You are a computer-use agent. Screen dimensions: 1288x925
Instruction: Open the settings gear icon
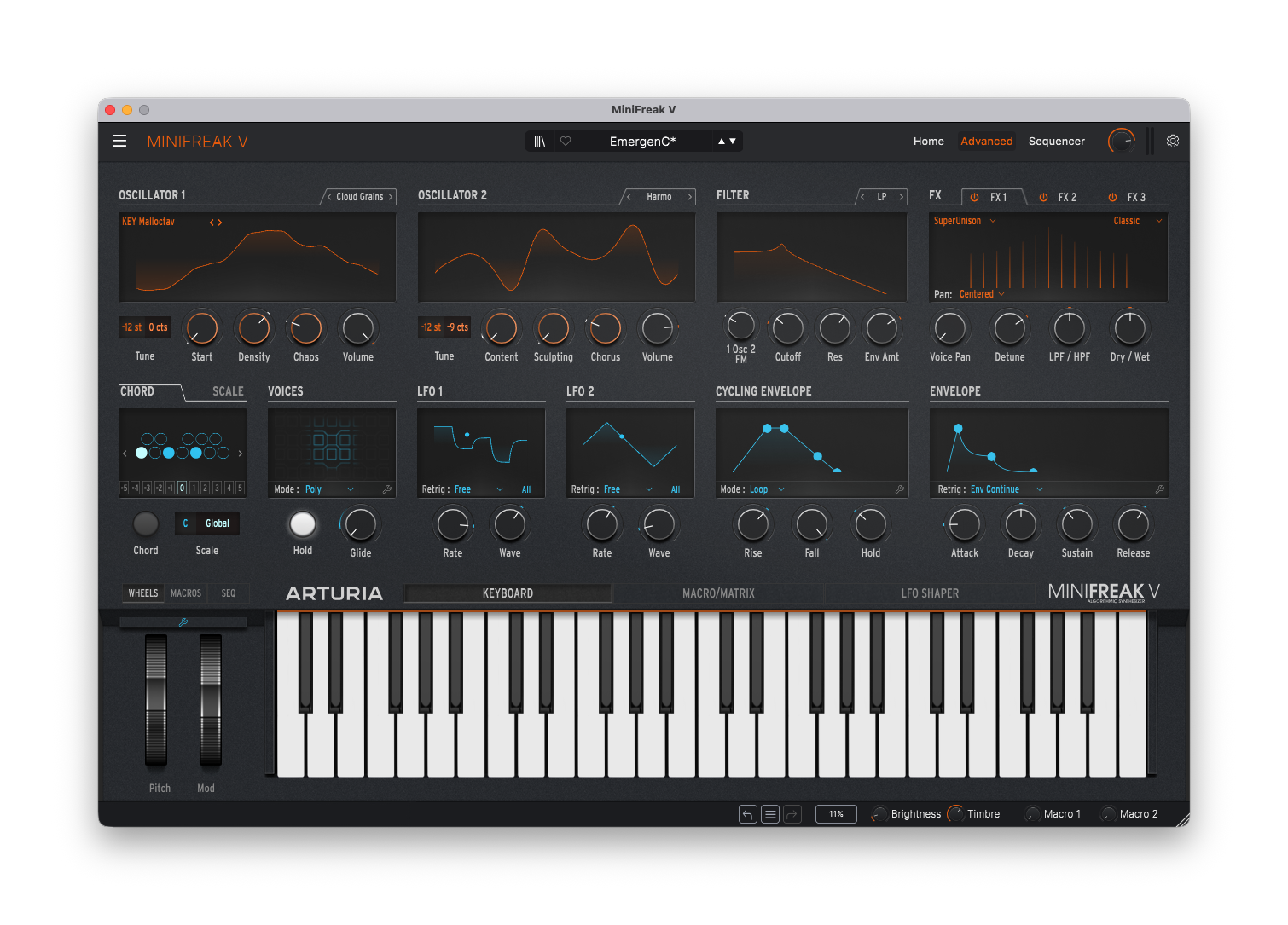pyautogui.click(x=1173, y=142)
